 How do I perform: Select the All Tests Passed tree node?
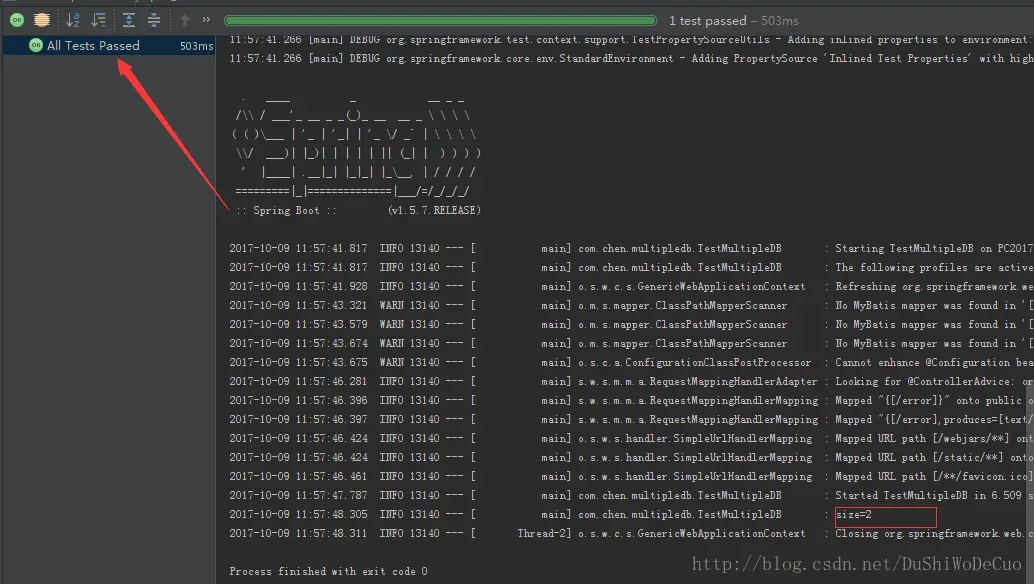[109, 45]
